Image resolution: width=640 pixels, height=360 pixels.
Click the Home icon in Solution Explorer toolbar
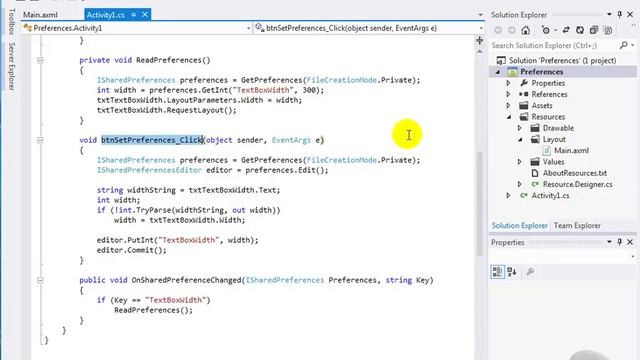point(526,30)
